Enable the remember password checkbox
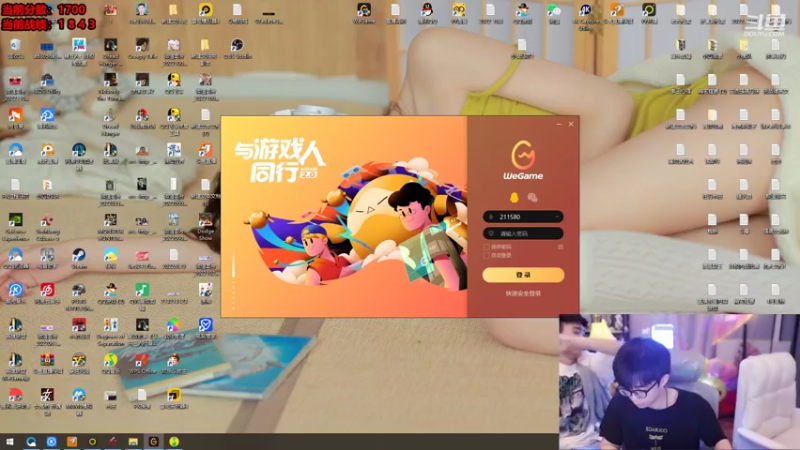This screenshot has width=800, height=450. (486, 247)
